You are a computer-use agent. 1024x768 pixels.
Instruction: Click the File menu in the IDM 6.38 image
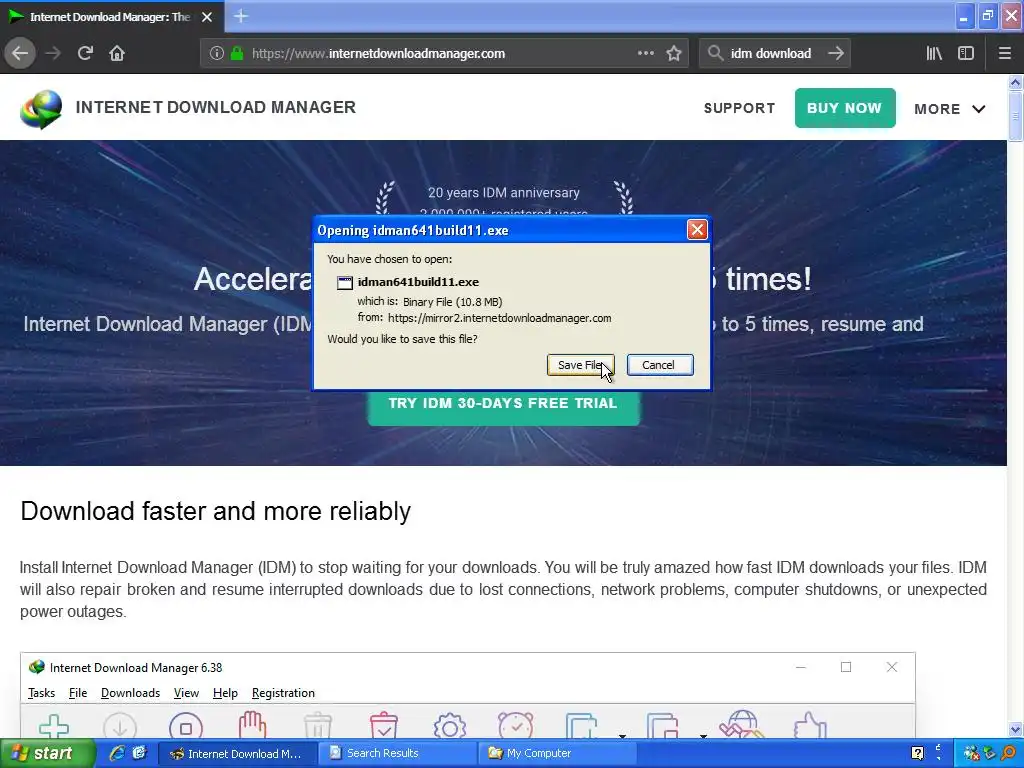tap(78, 693)
